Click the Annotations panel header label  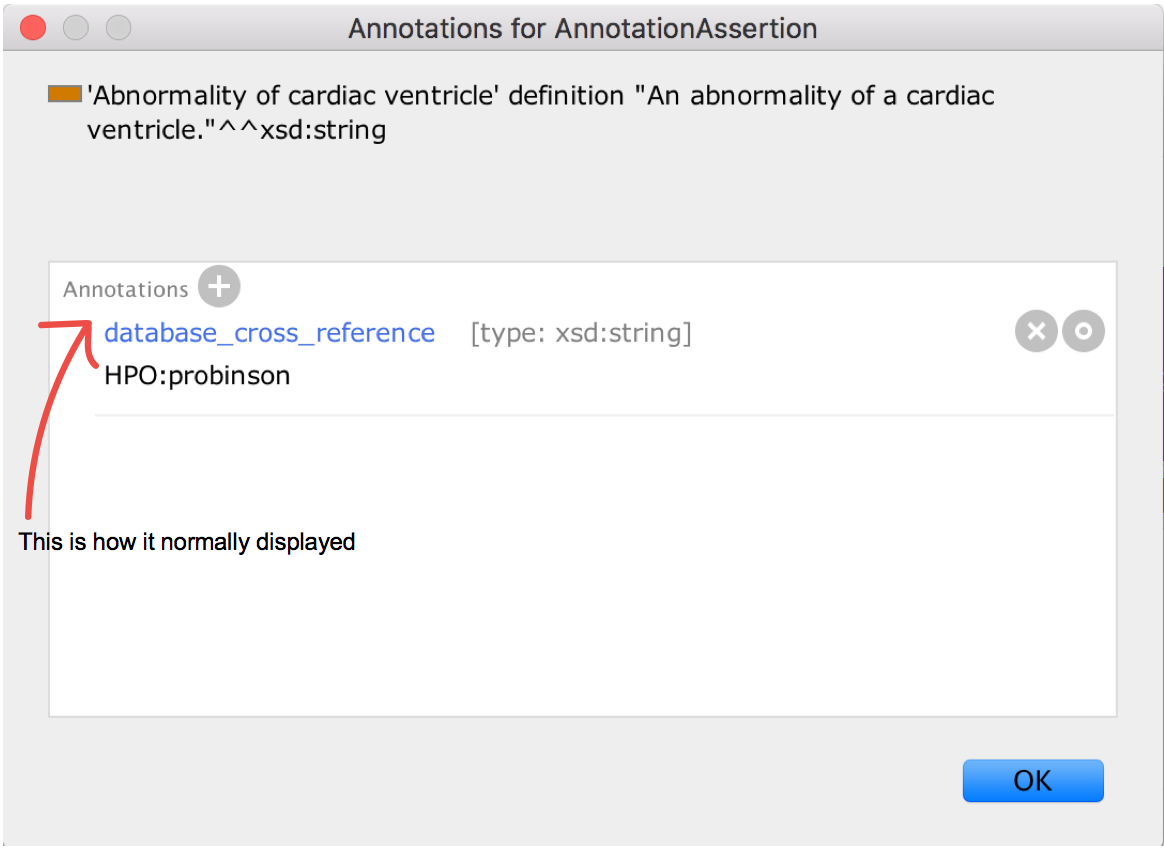pyautogui.click(x=126, y=289)
